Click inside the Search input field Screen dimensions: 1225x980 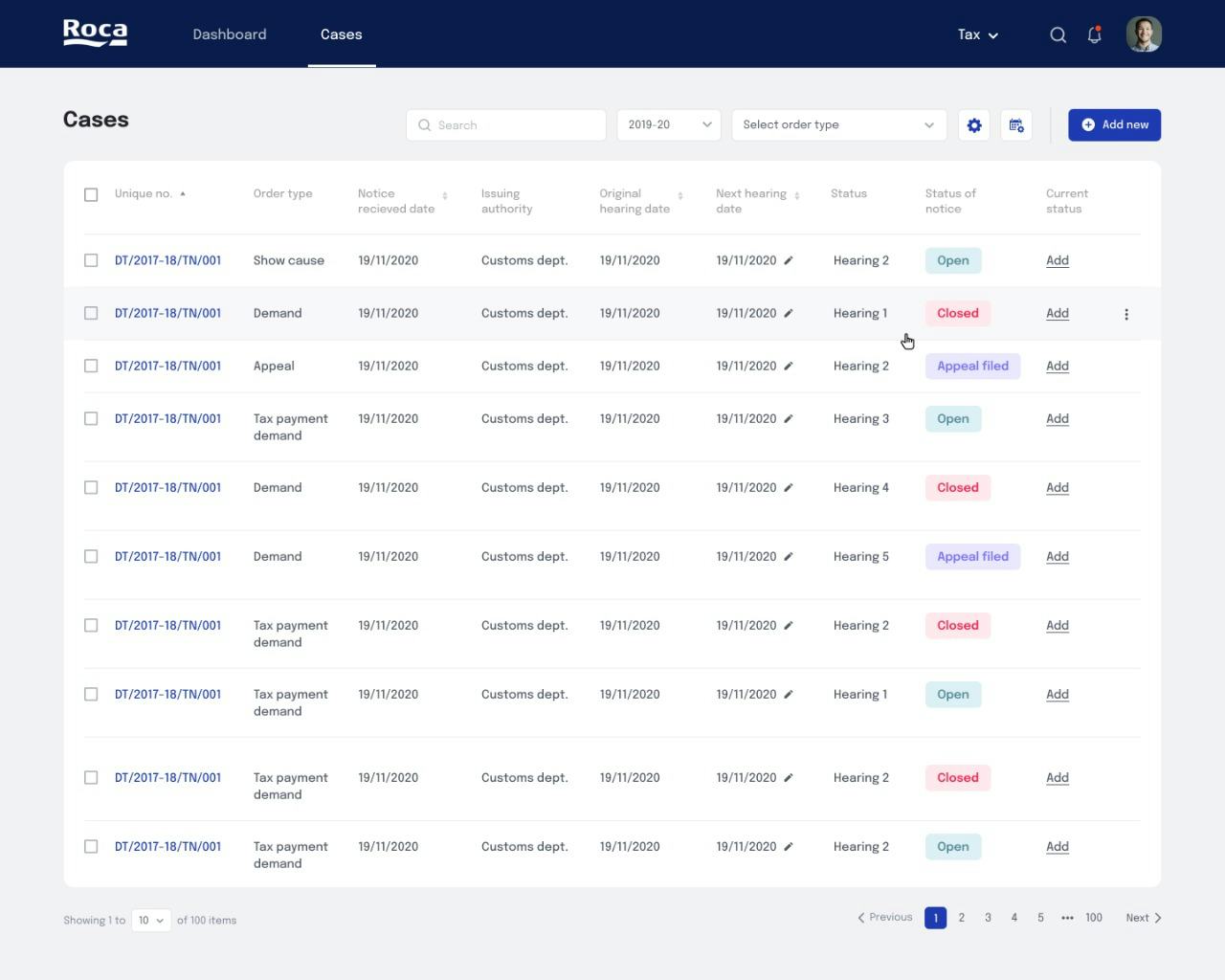point(505,124)
